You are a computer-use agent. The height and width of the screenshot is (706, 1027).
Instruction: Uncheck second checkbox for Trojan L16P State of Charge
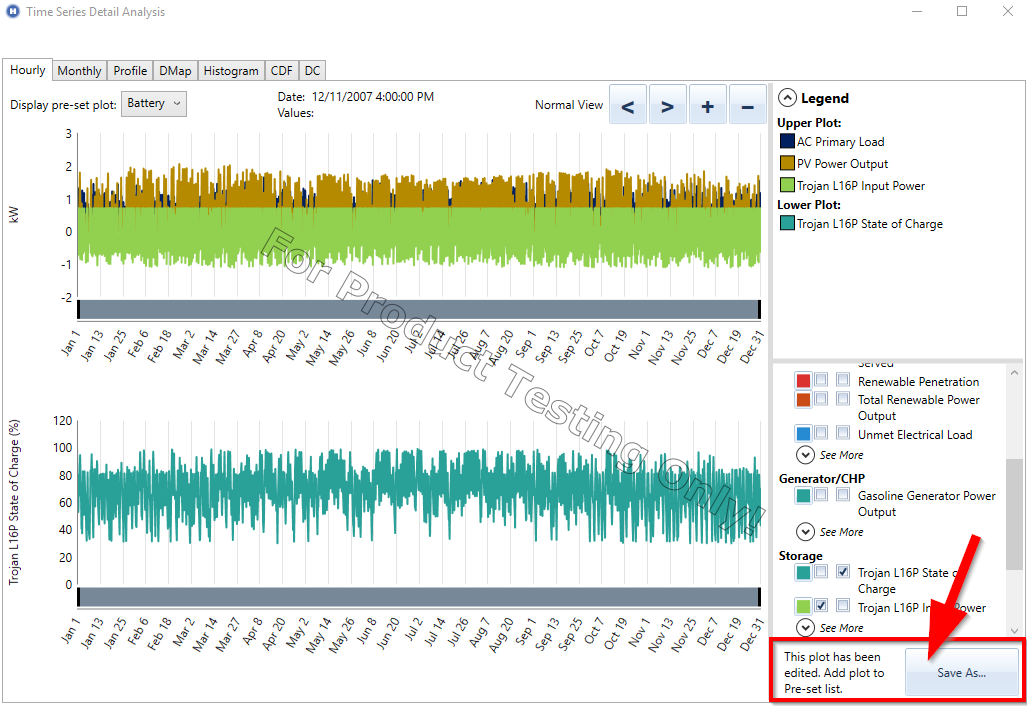pos(843,572)
